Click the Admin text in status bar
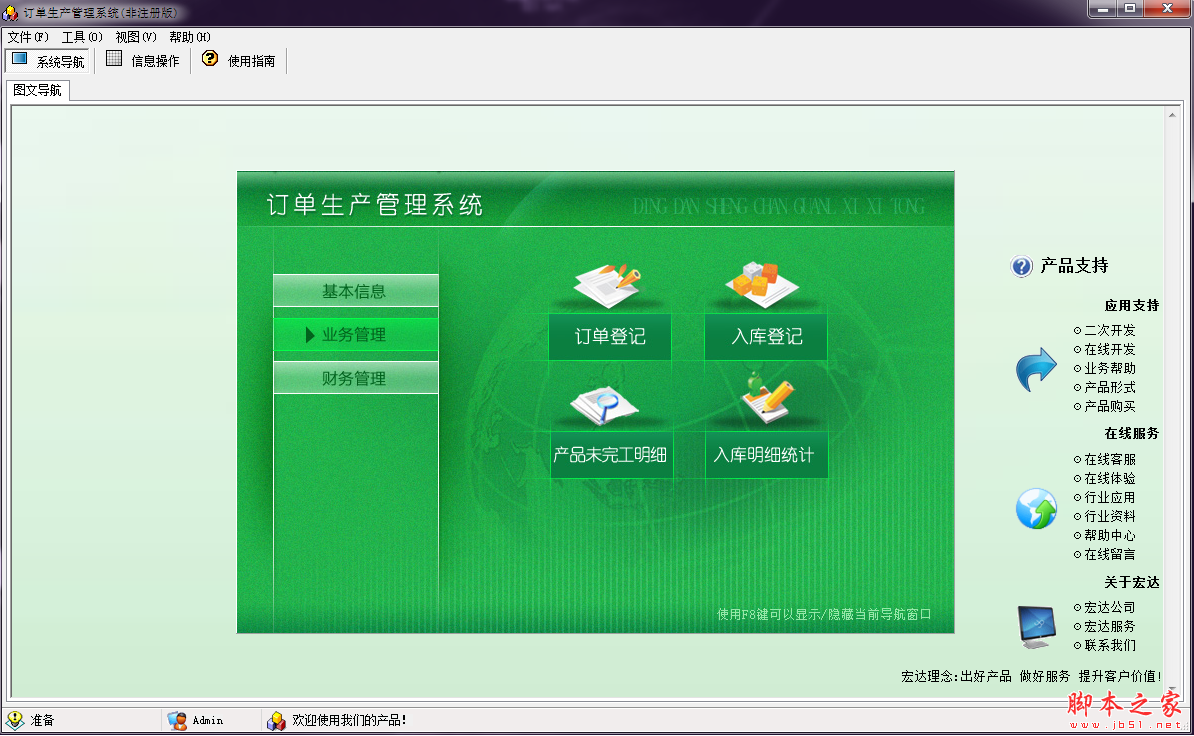 (x=207, y=720)
